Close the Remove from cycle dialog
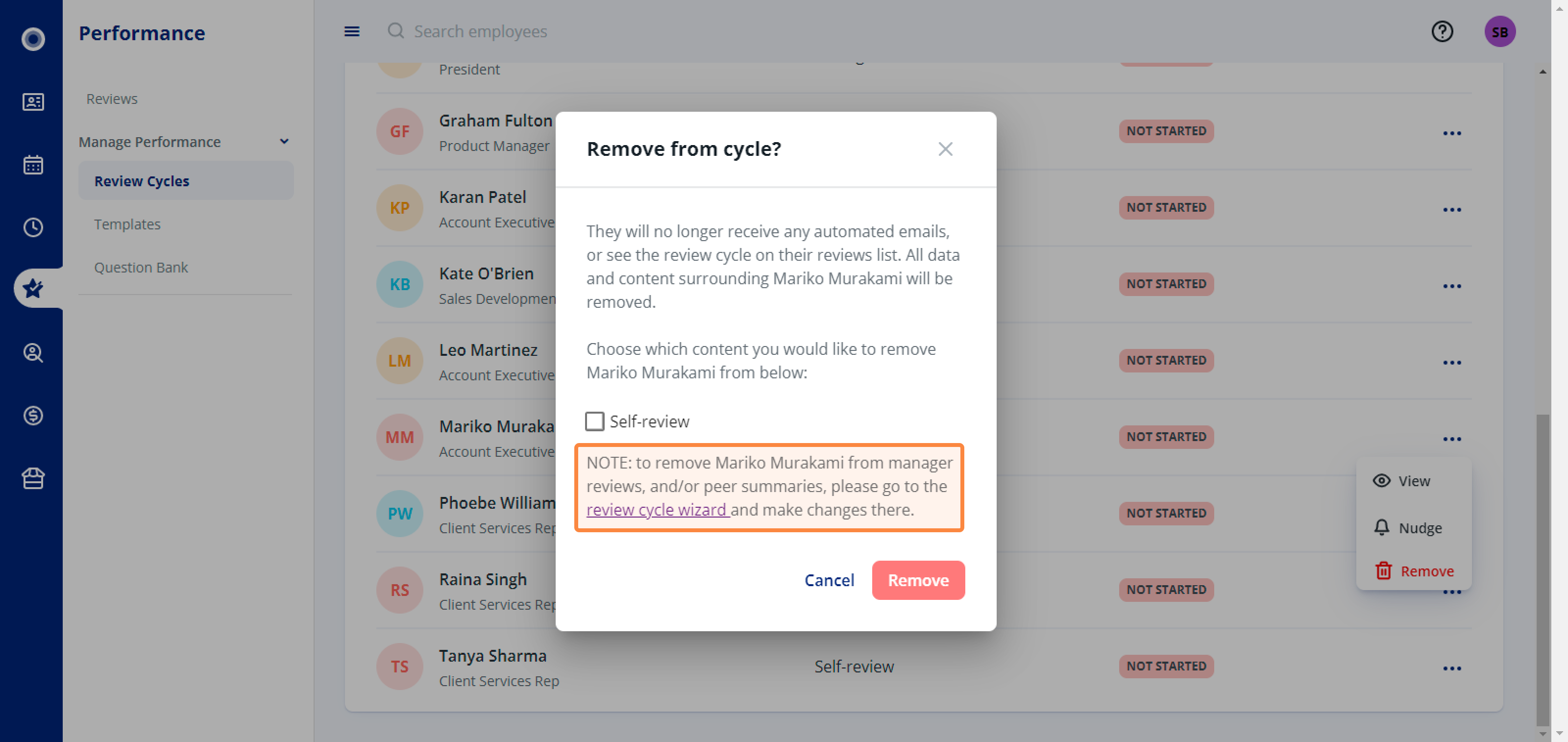Viewport: 1568px width, 742px height. pos(945,149)
